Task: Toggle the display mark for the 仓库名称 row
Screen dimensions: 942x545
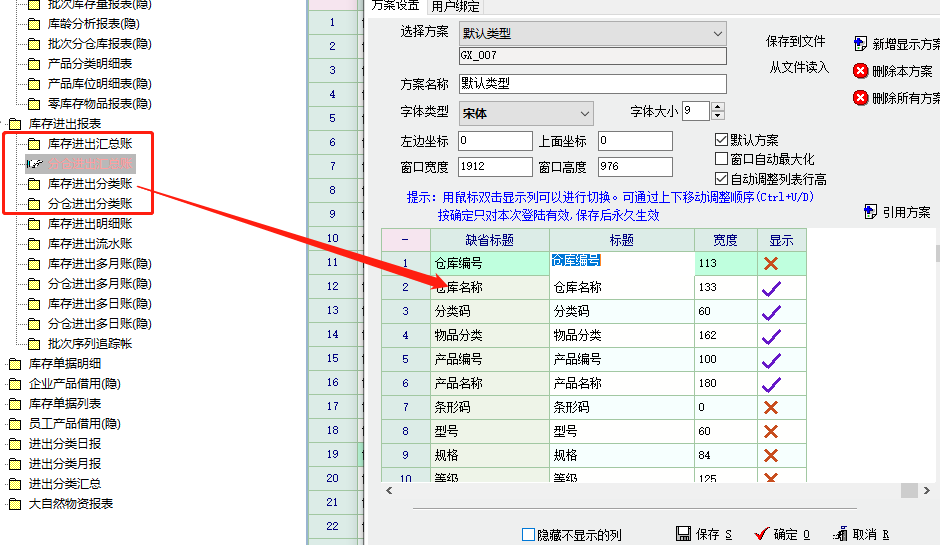Action: [x=770, y=288]
